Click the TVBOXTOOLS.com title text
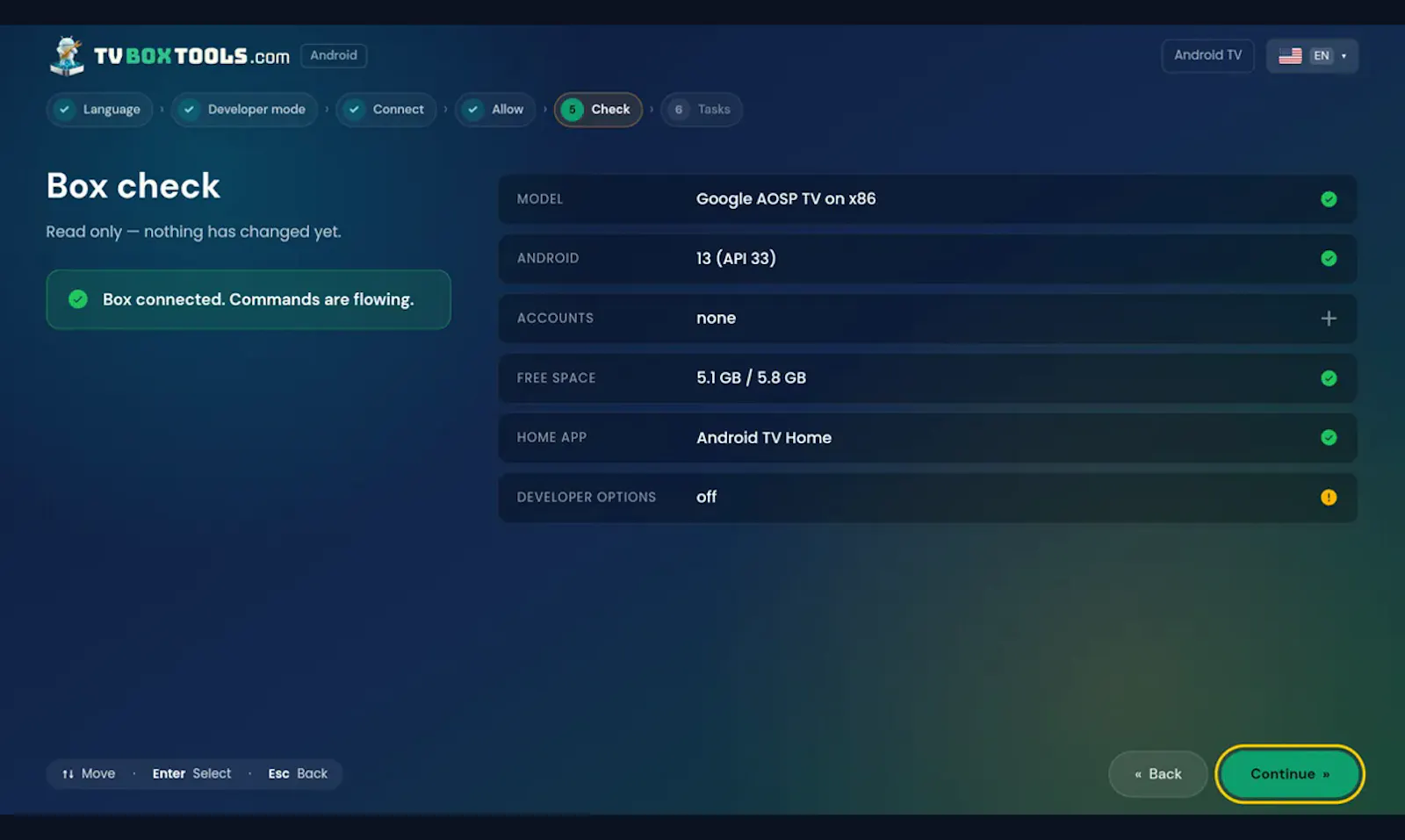The height and width of the screenshot is (840, 1405). point(191,56)
